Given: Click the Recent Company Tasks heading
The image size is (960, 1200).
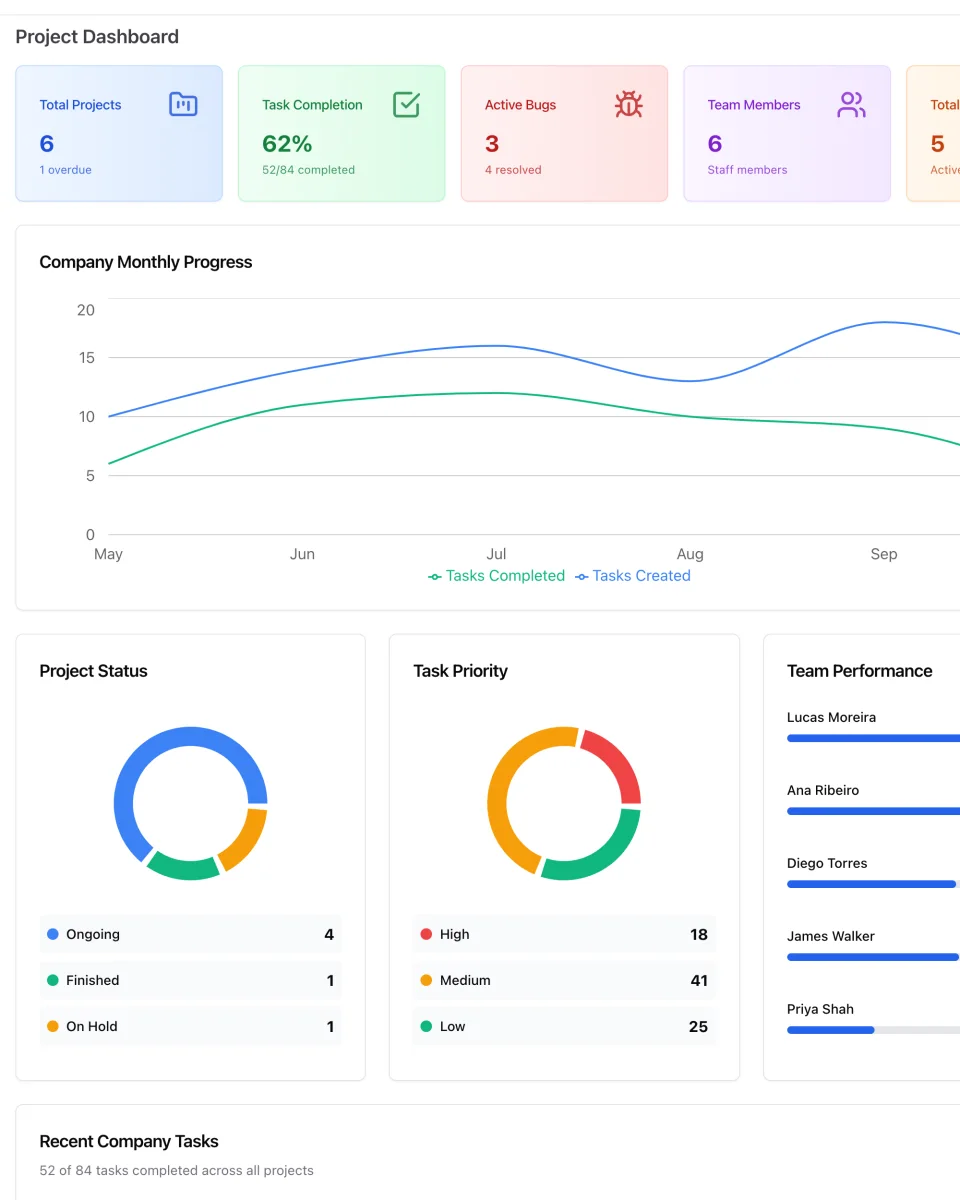Looking at the screenshot, I should [x=129, y=1141].
